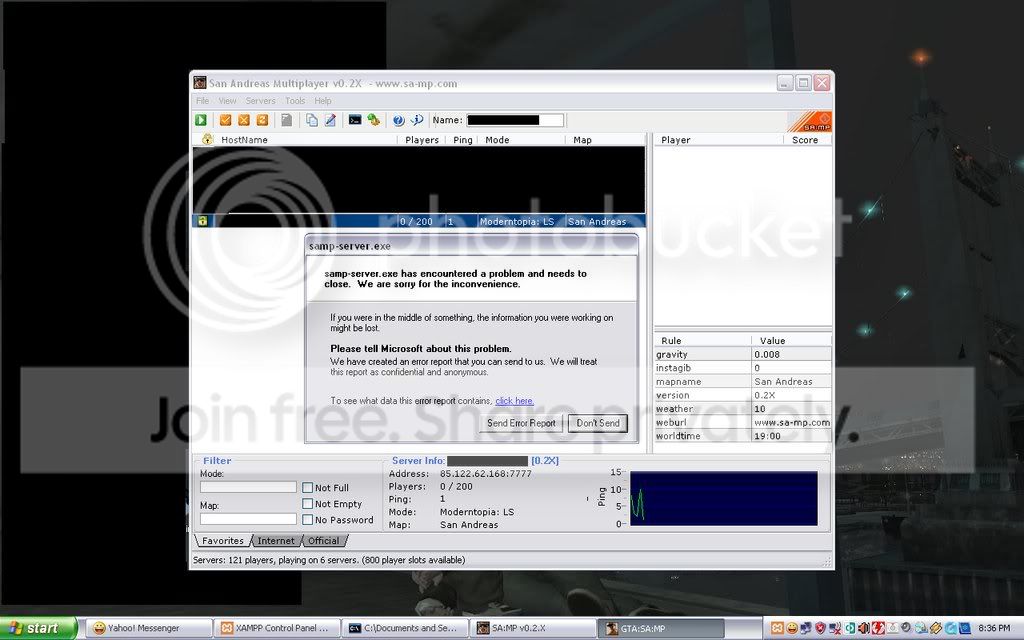Enable the Not Empty checkbox
The image size is (1024, 640).
click(308, 504)
